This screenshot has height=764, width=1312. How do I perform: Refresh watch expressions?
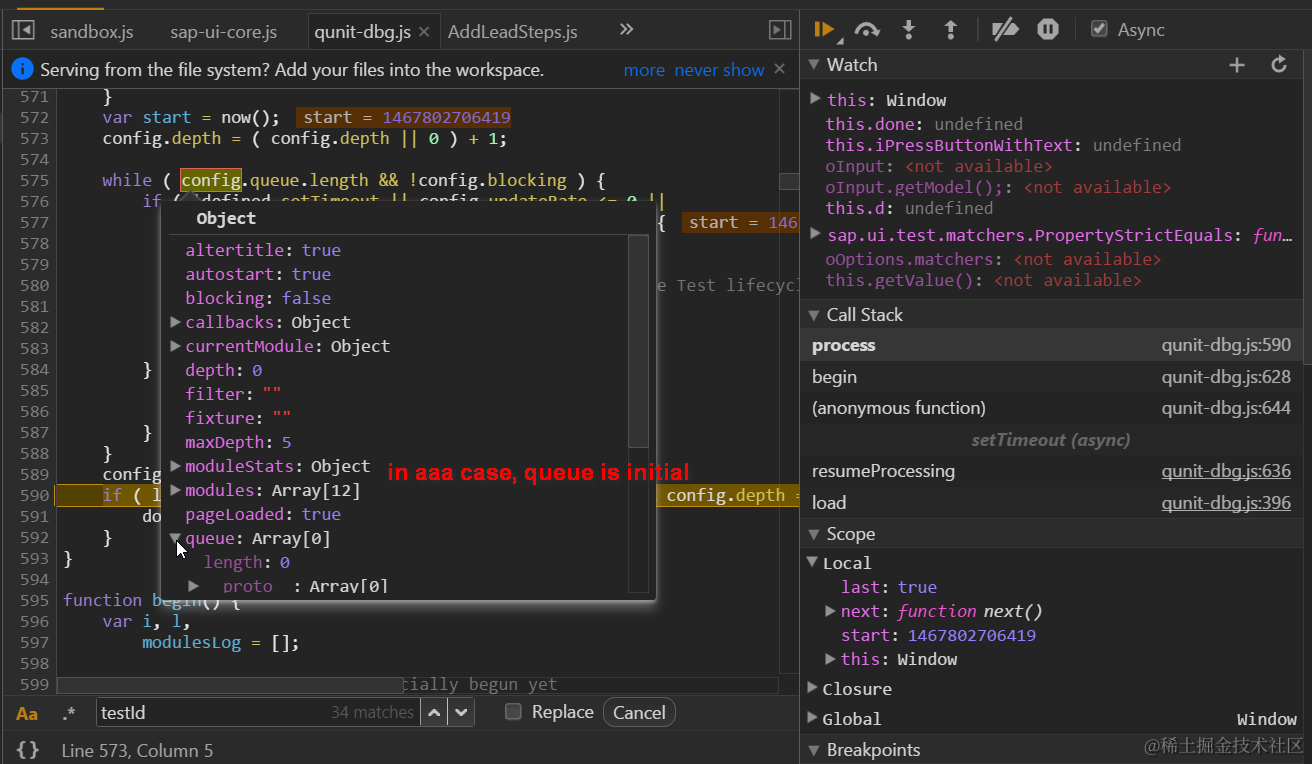(1278, 65)
